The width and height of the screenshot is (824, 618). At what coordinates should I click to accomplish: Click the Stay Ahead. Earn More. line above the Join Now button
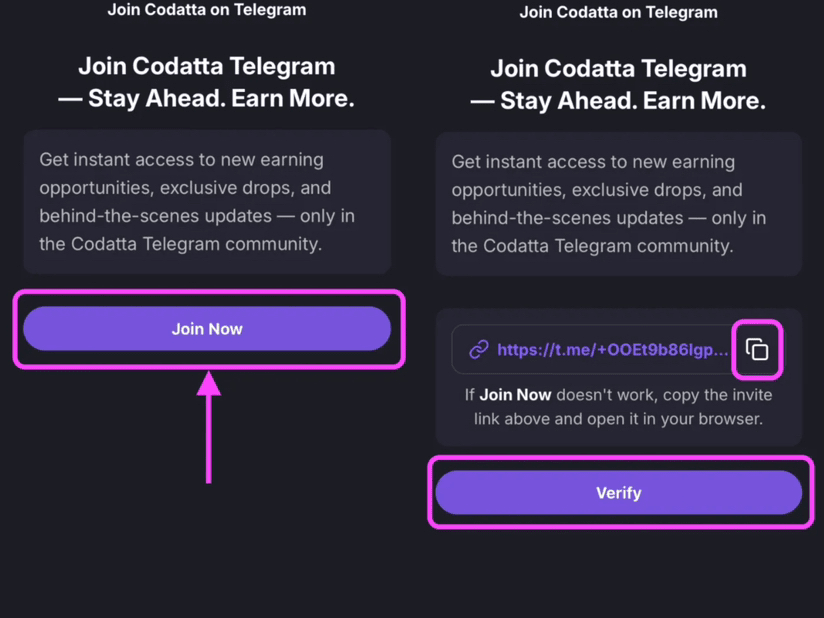tap(221, 98)
